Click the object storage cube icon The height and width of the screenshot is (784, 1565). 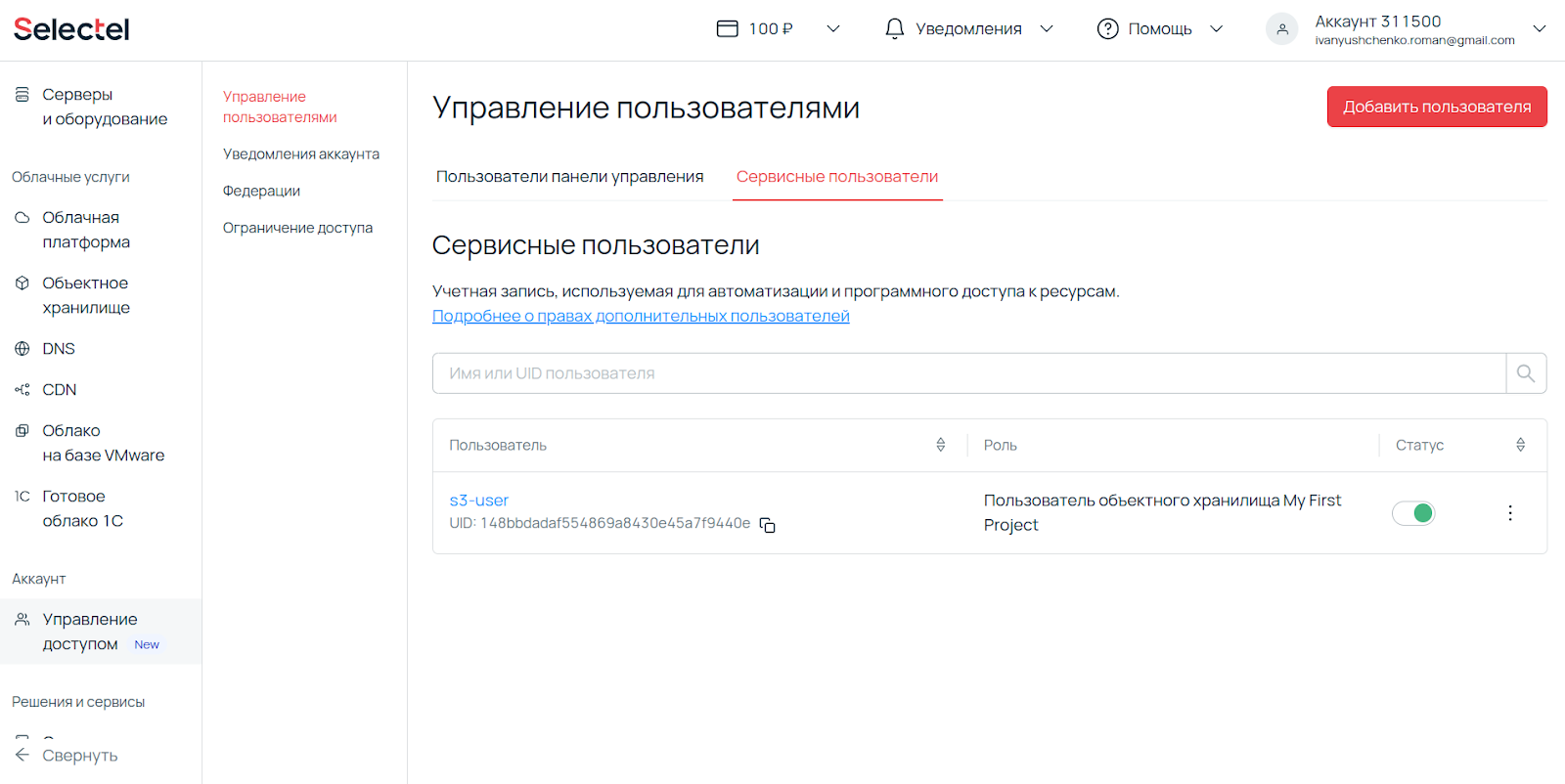22,283
